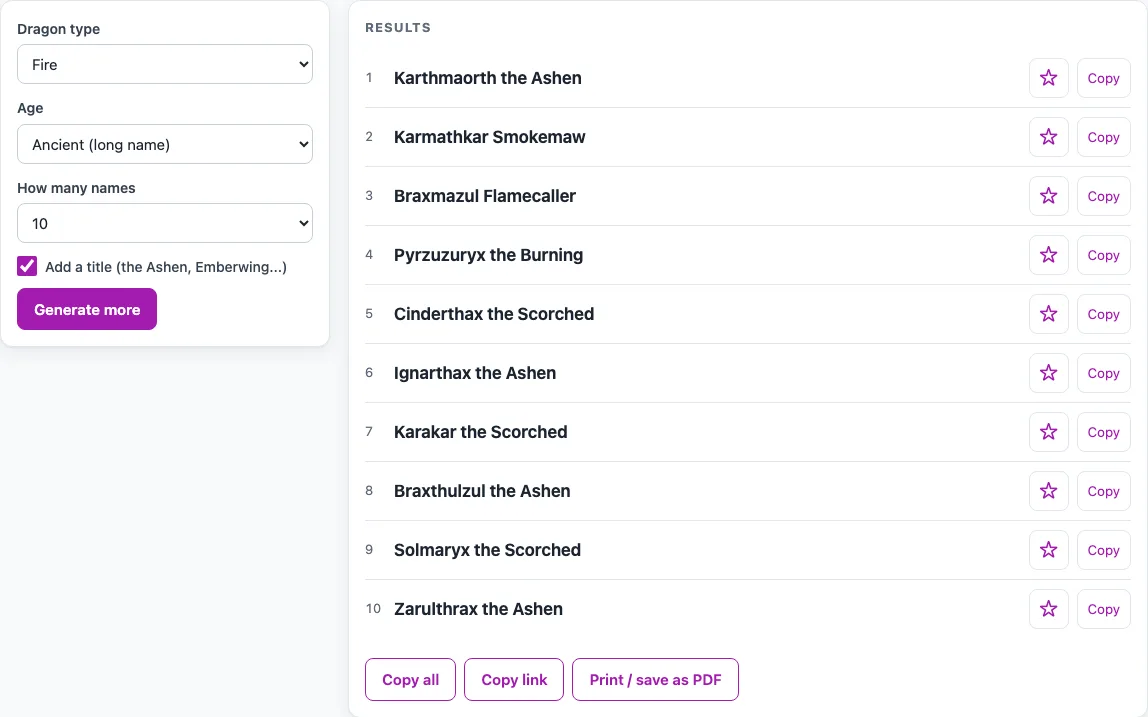Star the Braxthulzul the Ashen result
This screenshot has height=717, width=1148.
[1048, 491]
